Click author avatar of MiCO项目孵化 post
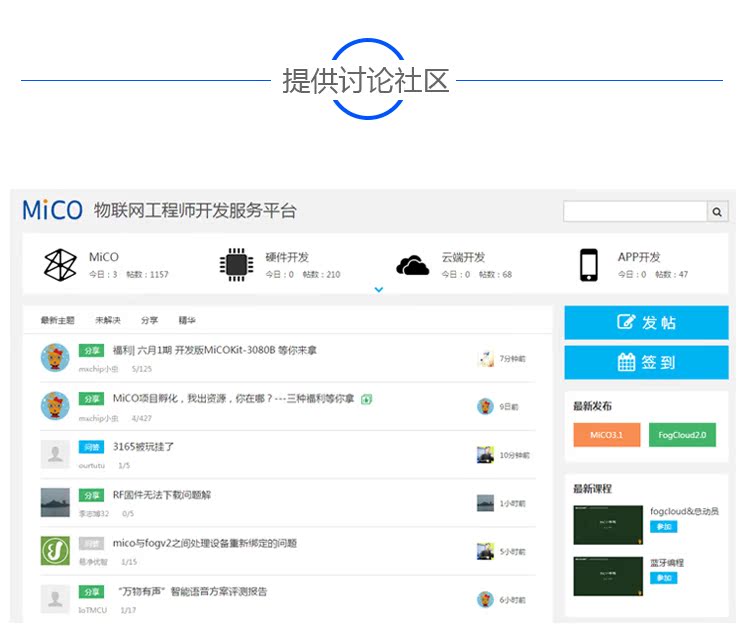This screenshot has height=638, width=750. (55, 406)
